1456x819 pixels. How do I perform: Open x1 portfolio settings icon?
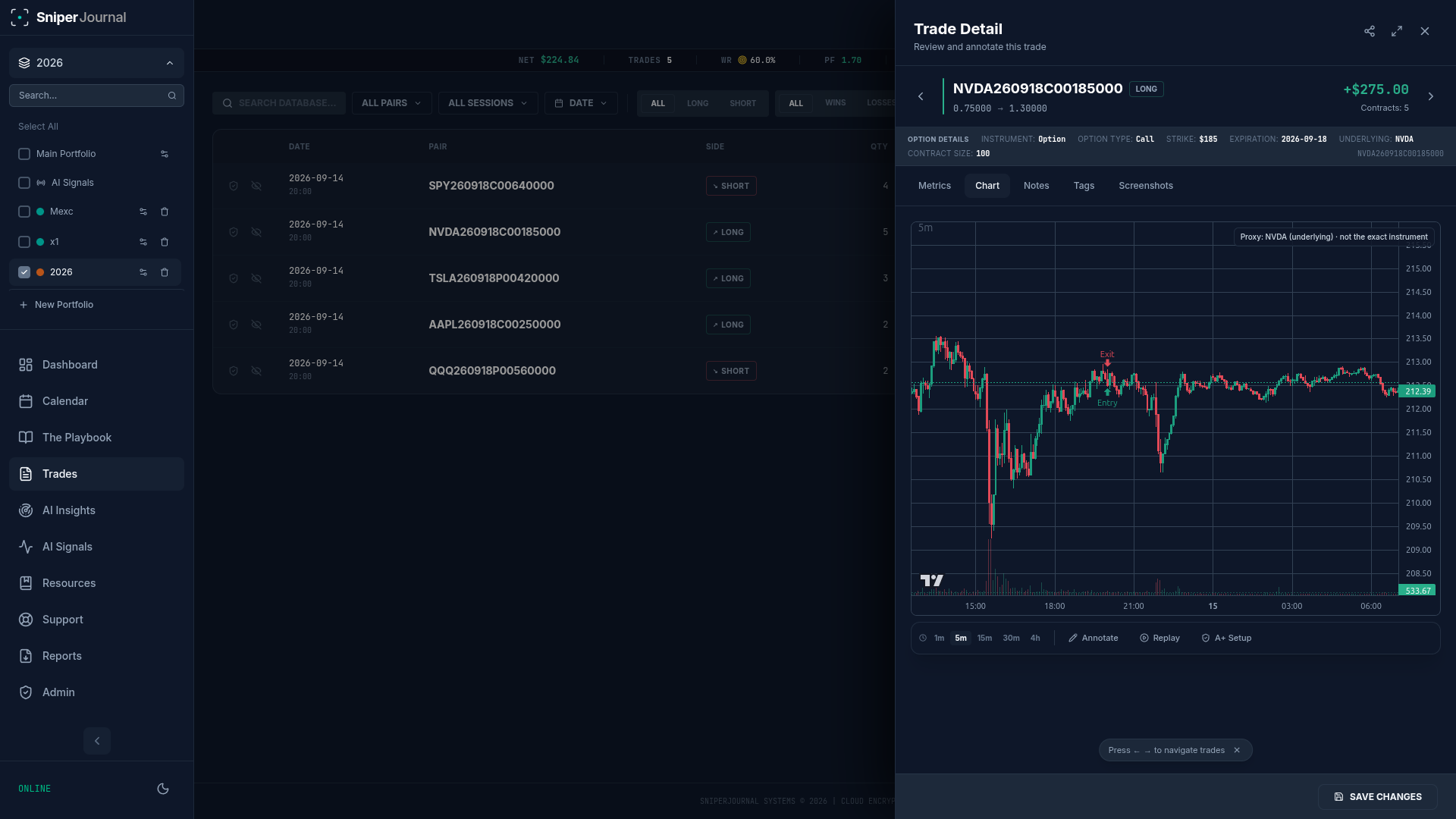(x=143, y=242)
